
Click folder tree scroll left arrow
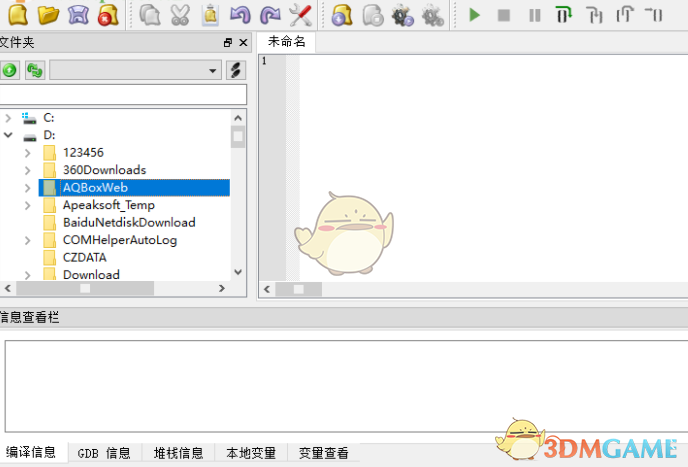click(x=7, y=288)
